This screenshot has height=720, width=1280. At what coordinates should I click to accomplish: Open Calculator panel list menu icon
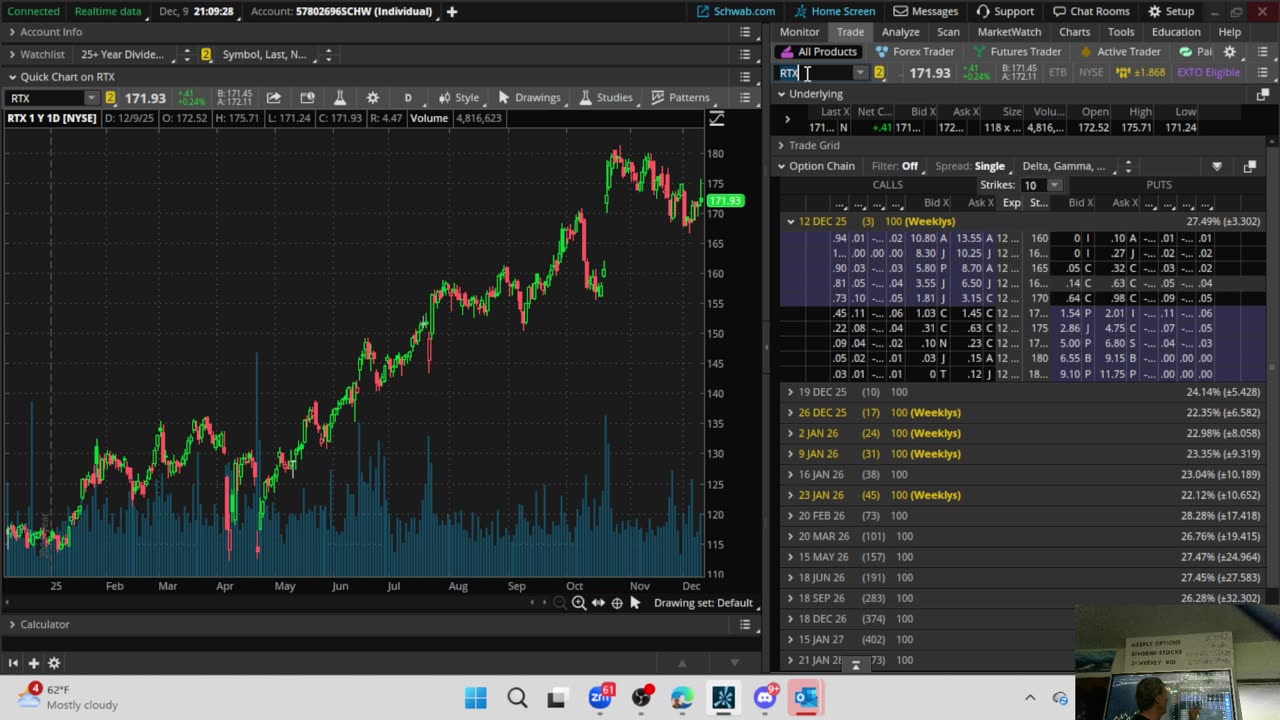pyautogui.click(x=745, y=624)
